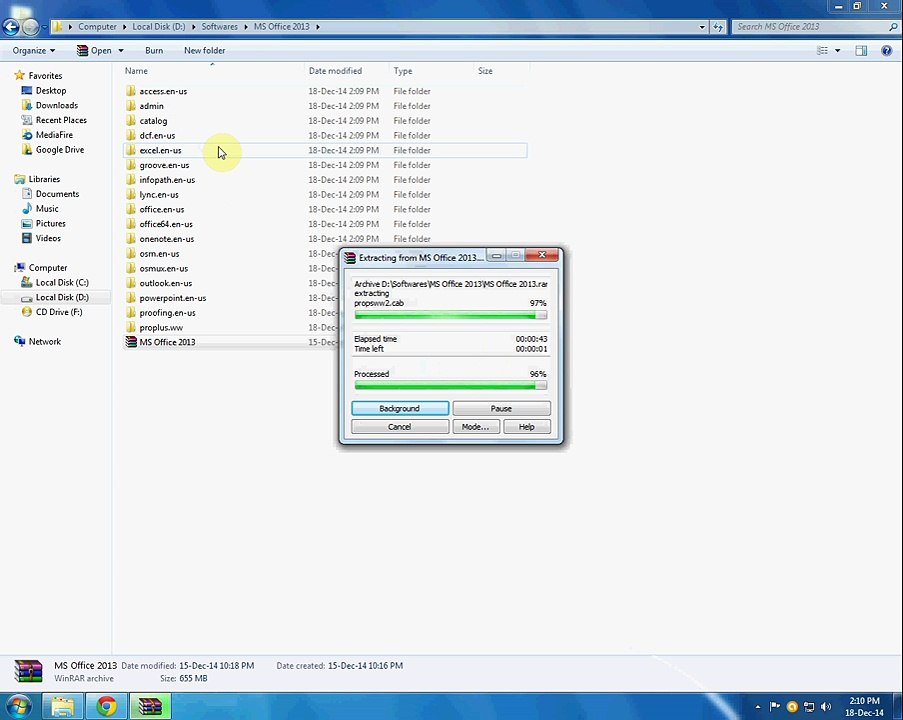Open Help in the extraction dialog
This screenshot has width=903, height=720.
[x=526, y=427]
